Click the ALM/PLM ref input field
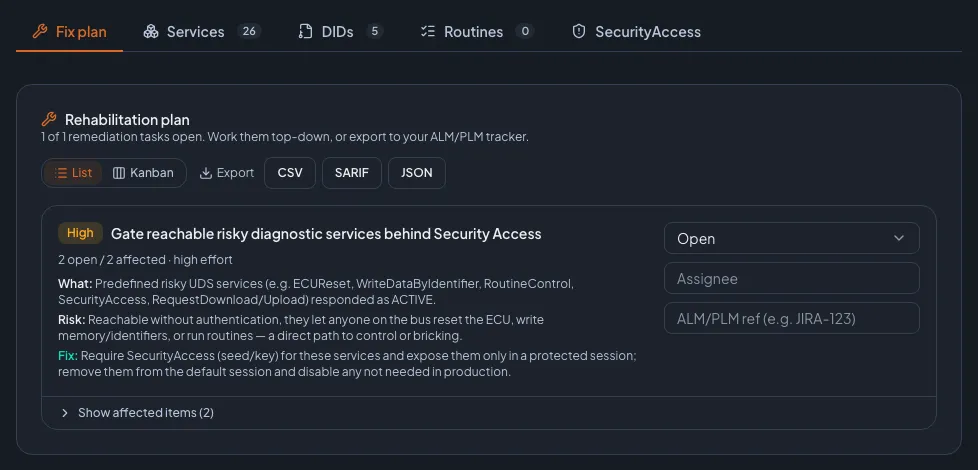This screenshot has width=978, height=470. click(x=792, y=318)
